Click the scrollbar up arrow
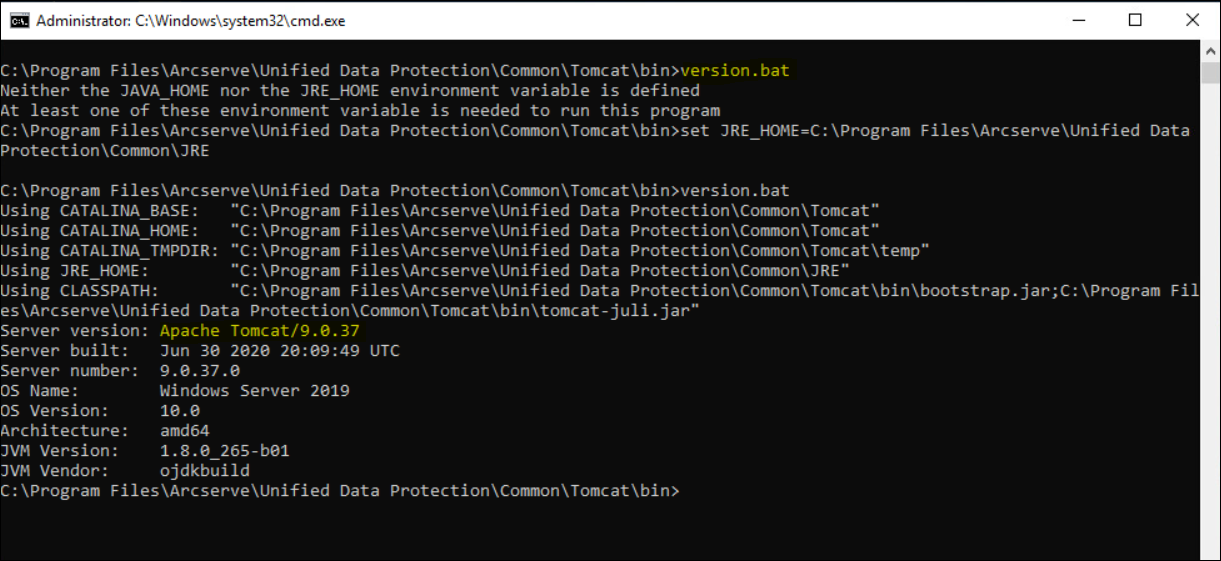 pos(1209,50)
